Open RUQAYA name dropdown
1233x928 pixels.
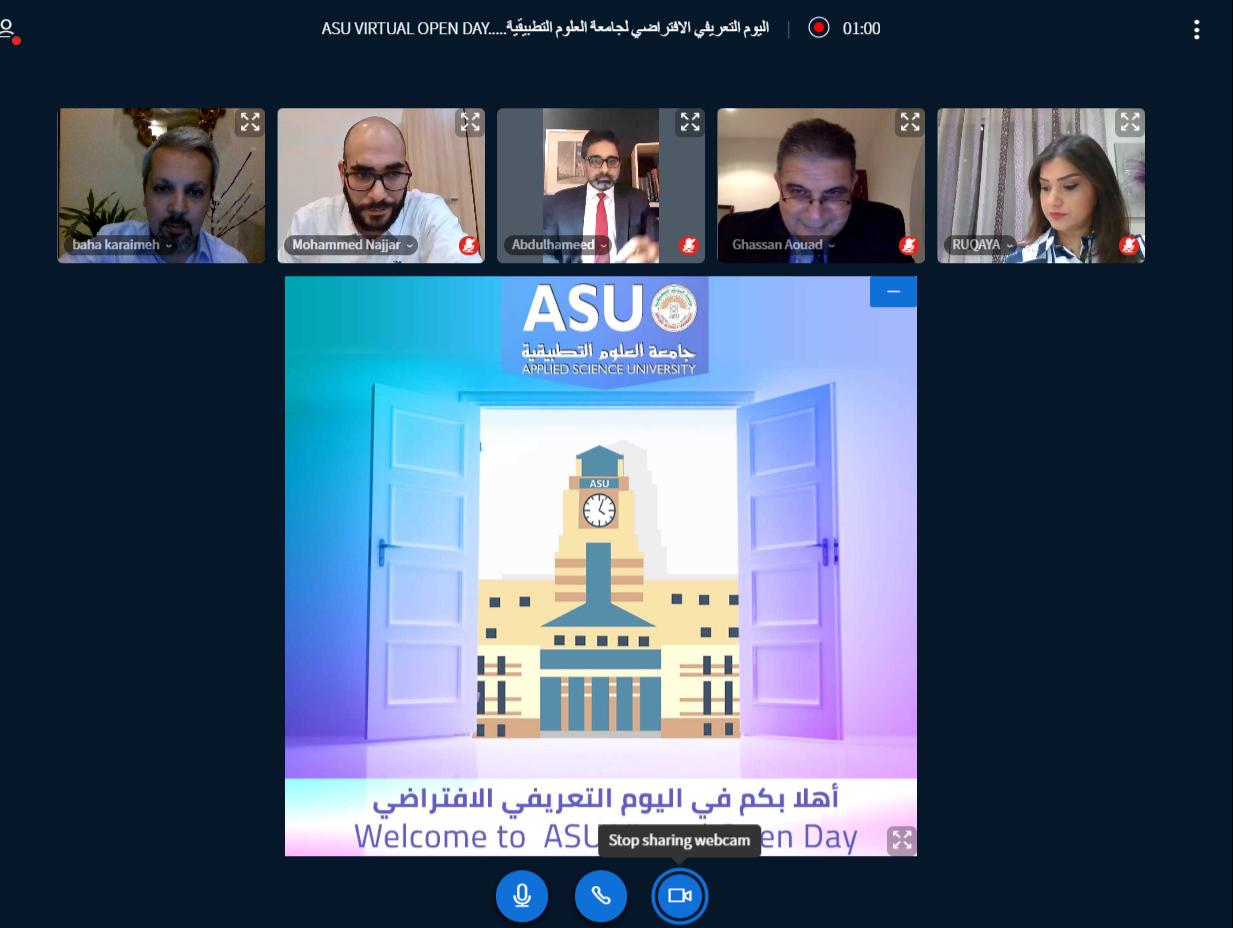click(x=982, y=245)
